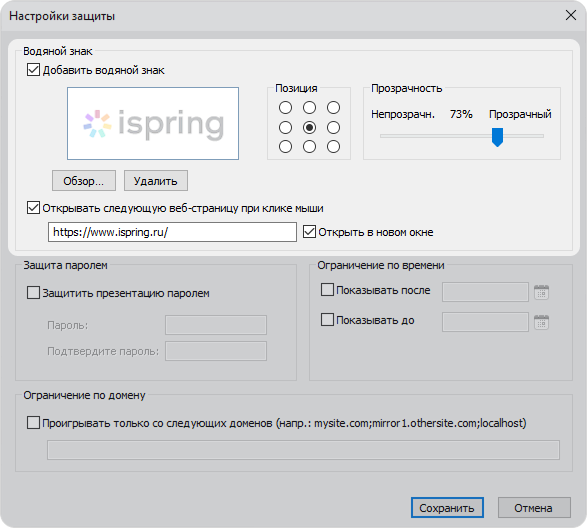The height and width of the screenshot is (528, 587).
Task: Enable Показывать после checkbox
Action: (x=328, y=290)
